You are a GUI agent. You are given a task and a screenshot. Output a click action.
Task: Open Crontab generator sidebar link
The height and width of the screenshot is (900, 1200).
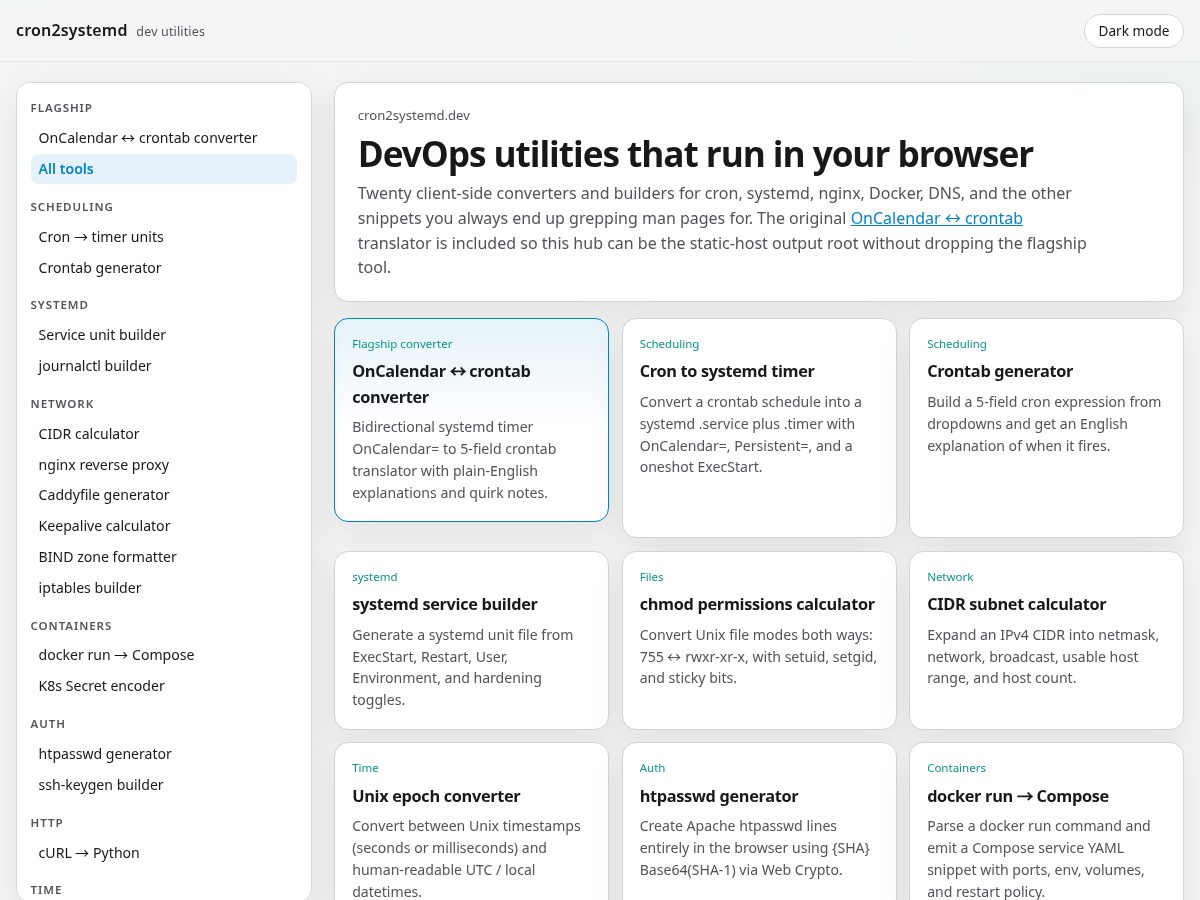click(x=164, y=268)
